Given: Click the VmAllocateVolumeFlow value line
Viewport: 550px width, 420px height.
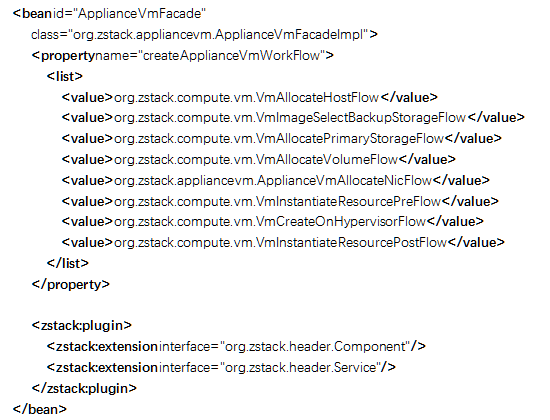Looking at the screenshot, I should pyautogui.click(x=259, y=160).
